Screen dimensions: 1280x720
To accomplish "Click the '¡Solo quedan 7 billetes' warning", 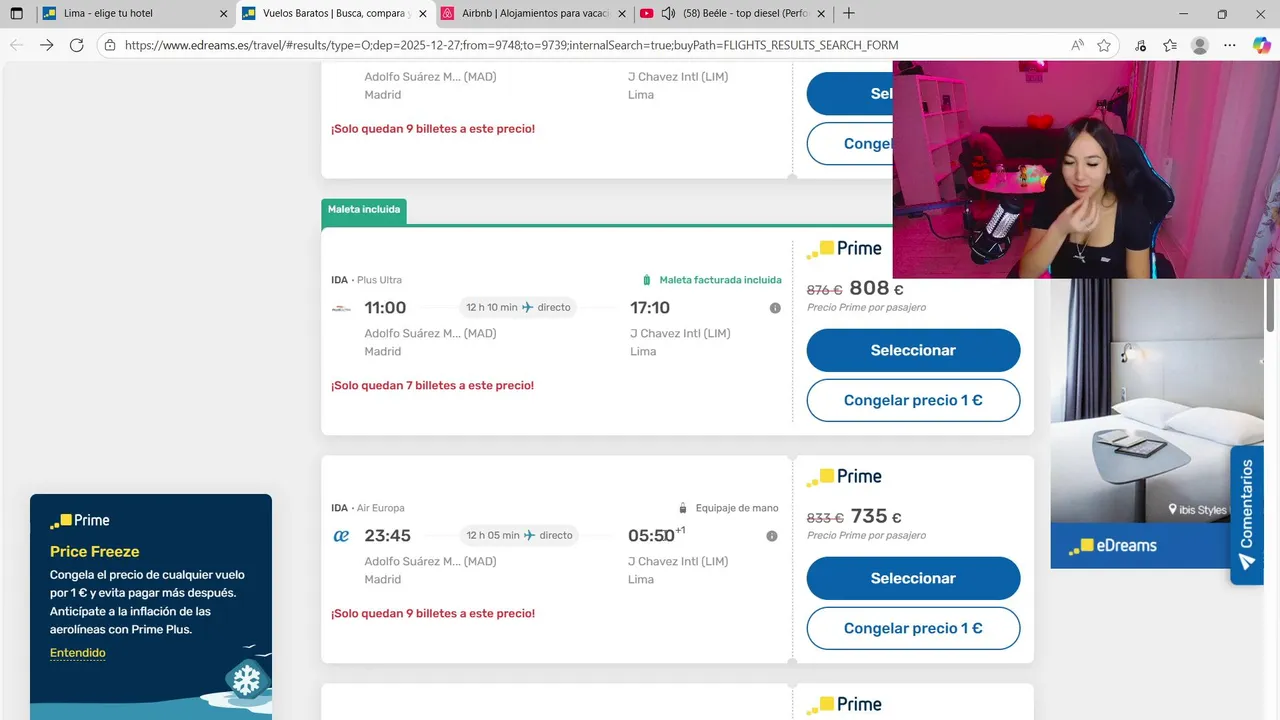I will tap(433, 386).
